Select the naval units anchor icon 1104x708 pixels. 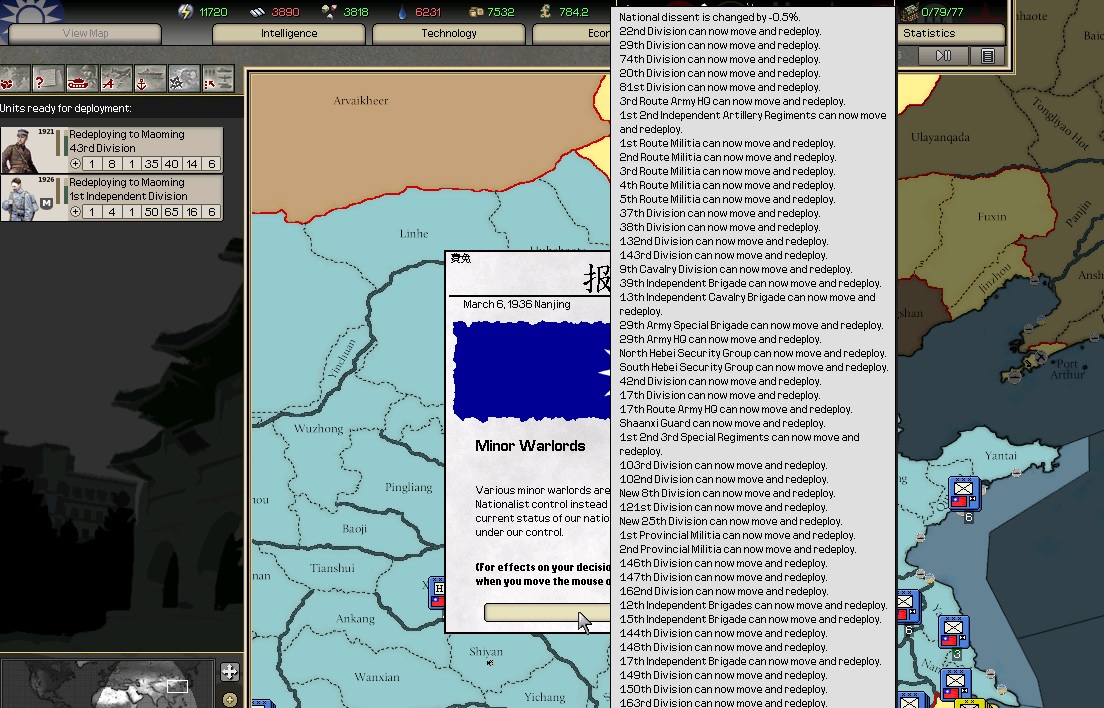[149, 80]
